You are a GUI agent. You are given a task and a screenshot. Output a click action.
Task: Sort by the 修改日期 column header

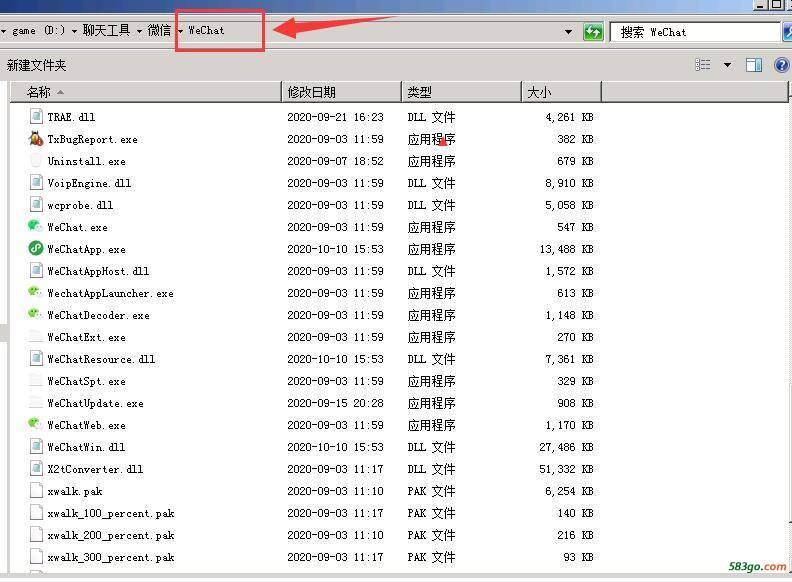tap(341, 92)
